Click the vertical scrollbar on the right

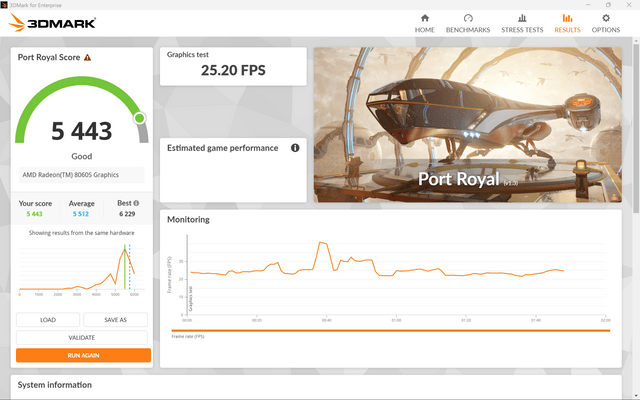point(636,127)
